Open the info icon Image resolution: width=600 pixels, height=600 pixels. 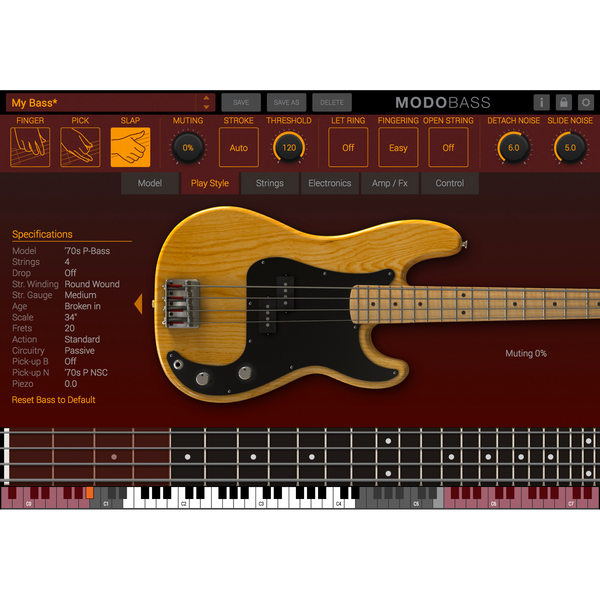[x=541, y=103]
